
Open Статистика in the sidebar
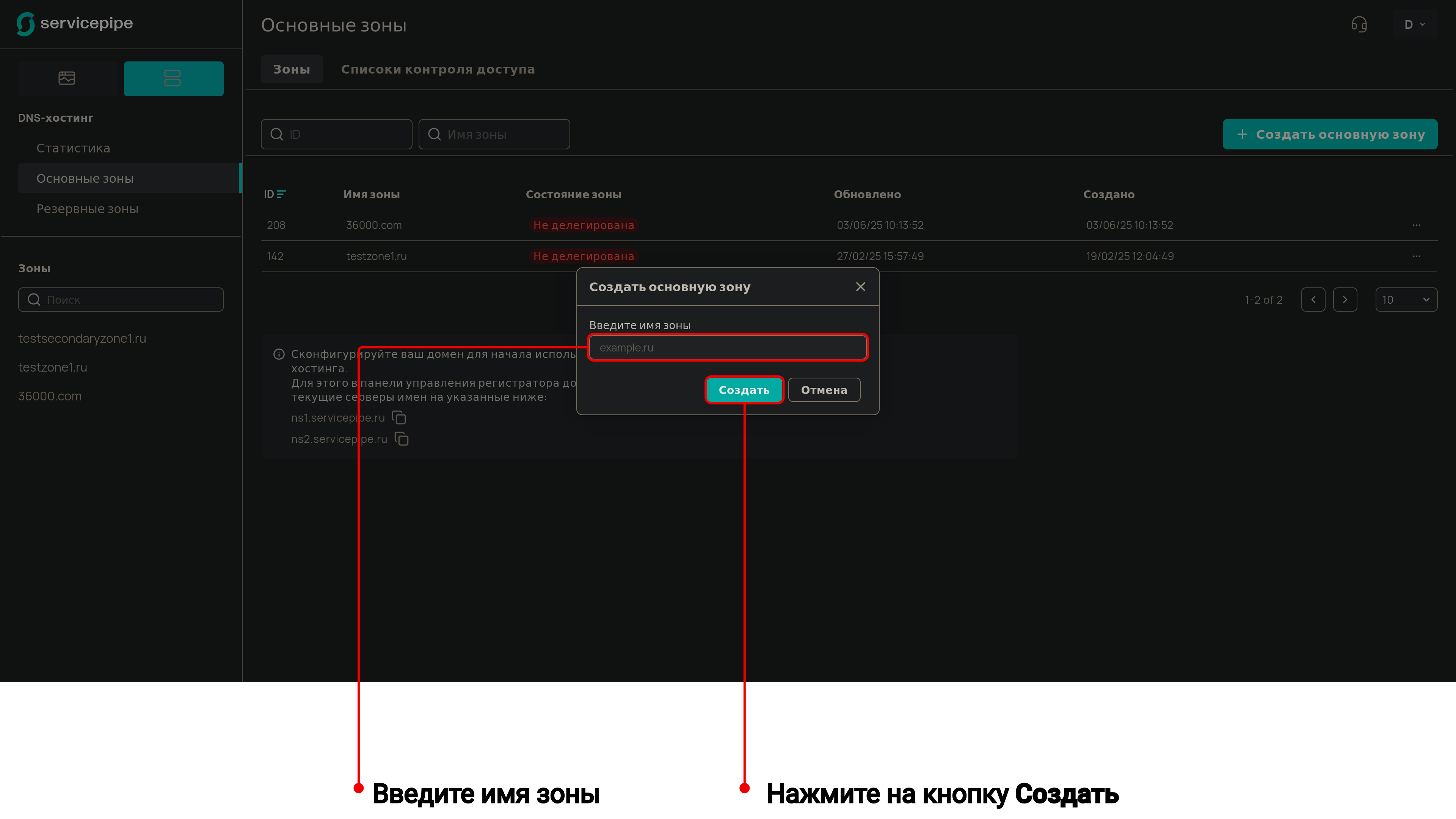[x=73, y=148]
